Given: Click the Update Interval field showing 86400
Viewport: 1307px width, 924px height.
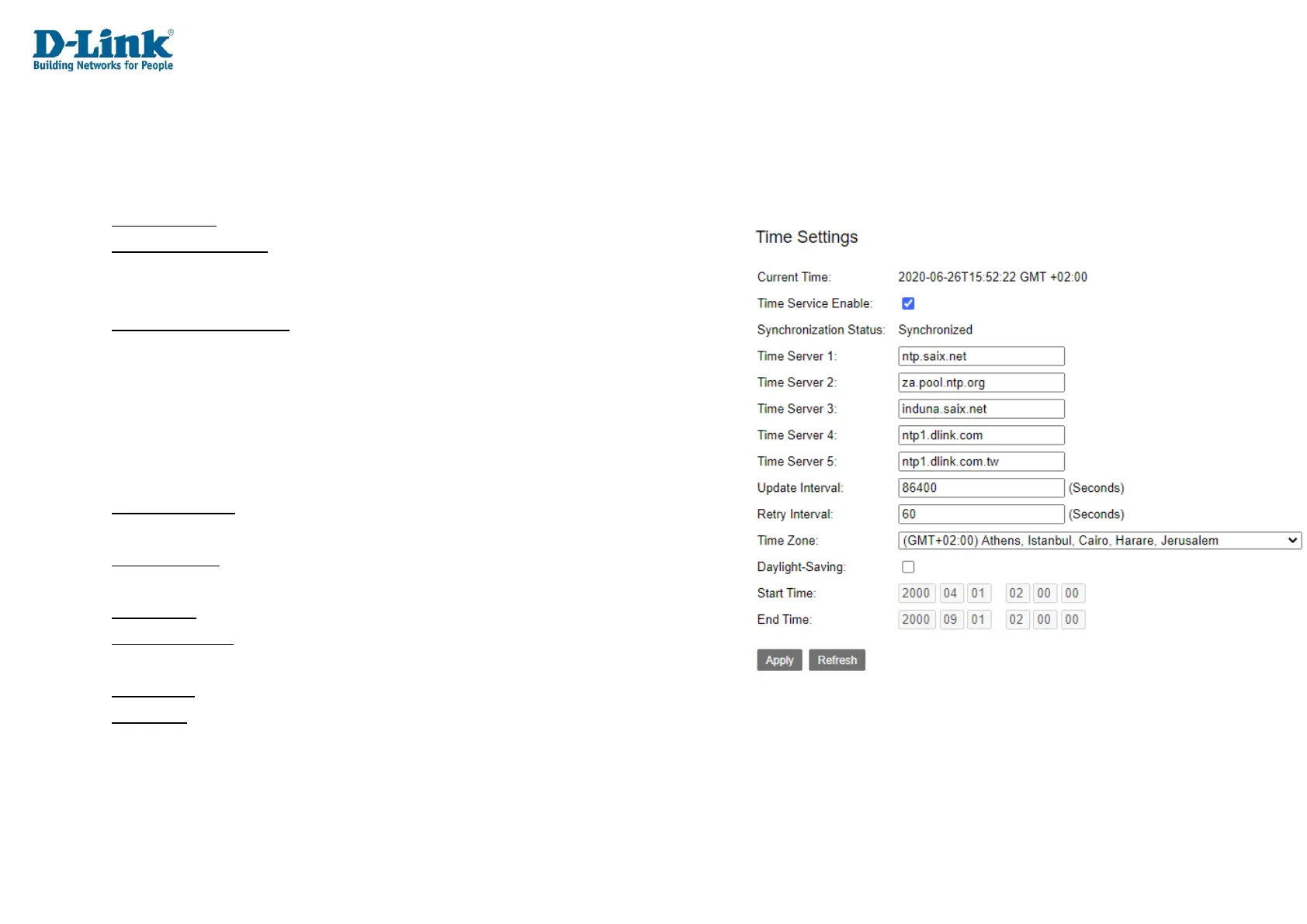Looking at the screenshot, I should point(981,488).
